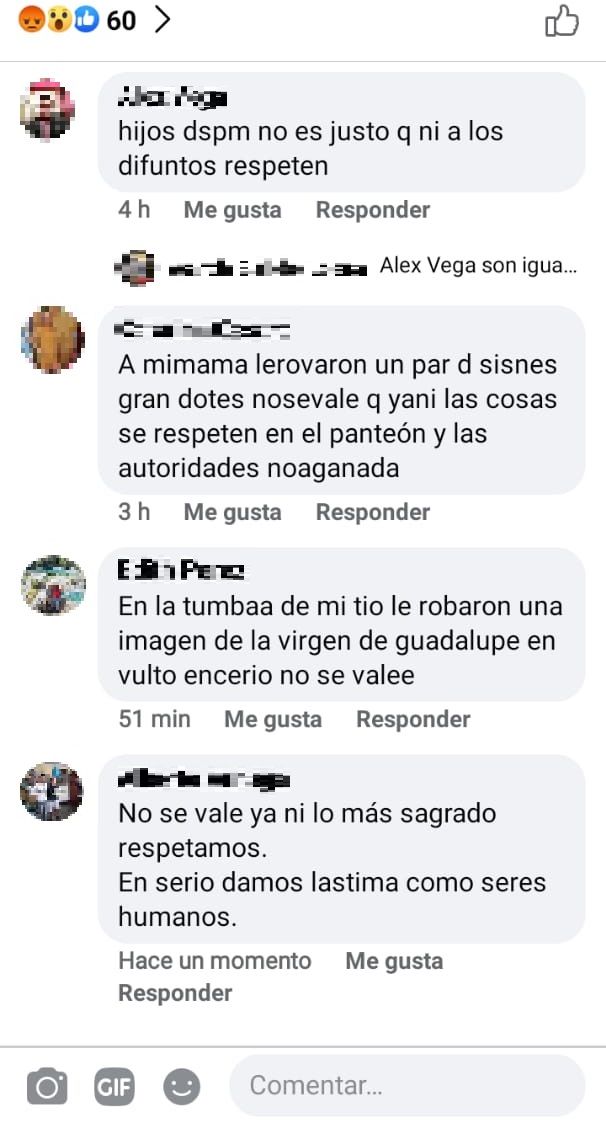Tap the first commenter's profile picture
The image size is (606, 1121).
tap(47, 109)
